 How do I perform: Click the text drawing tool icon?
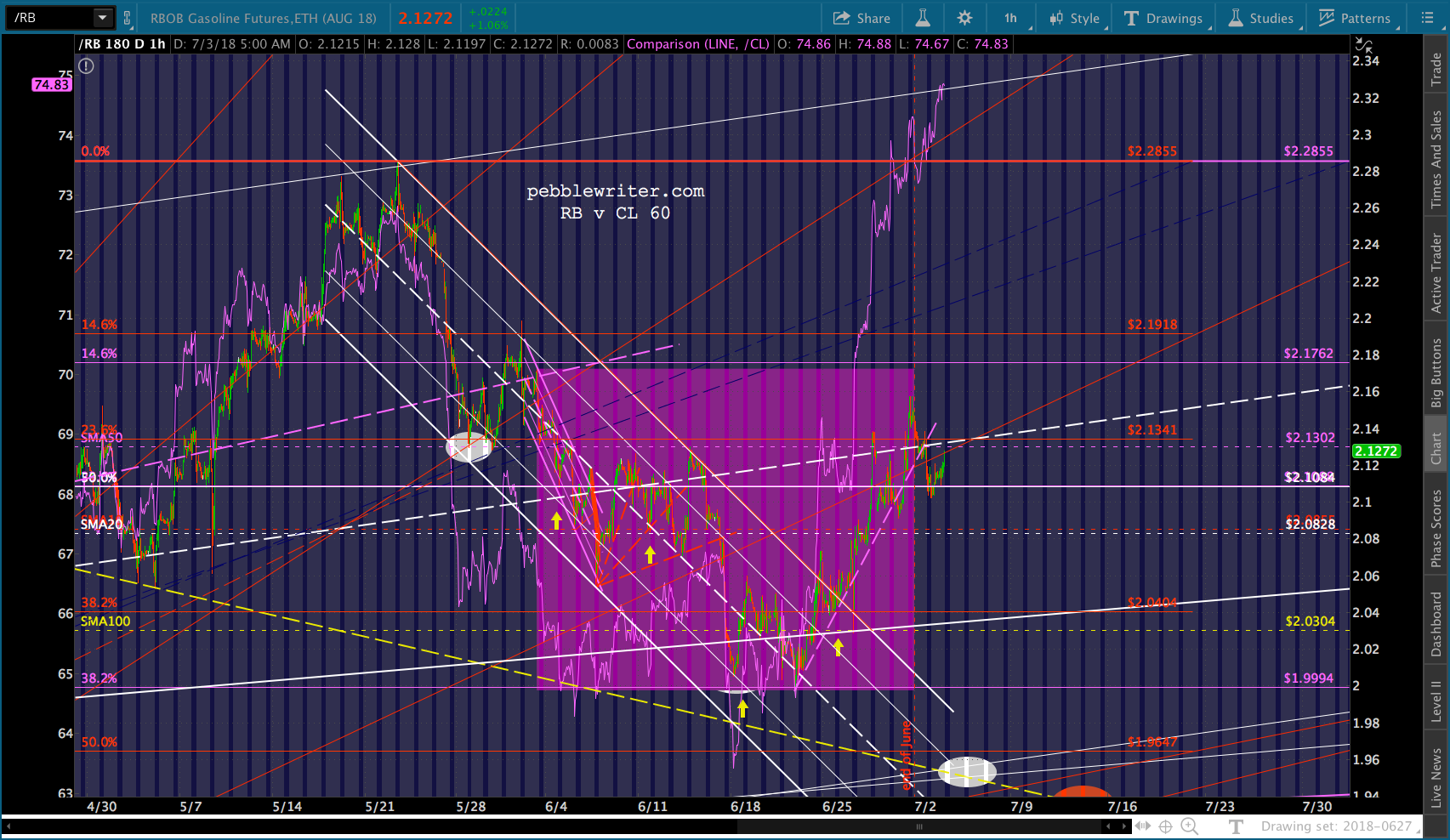(x=1237, y=826)
